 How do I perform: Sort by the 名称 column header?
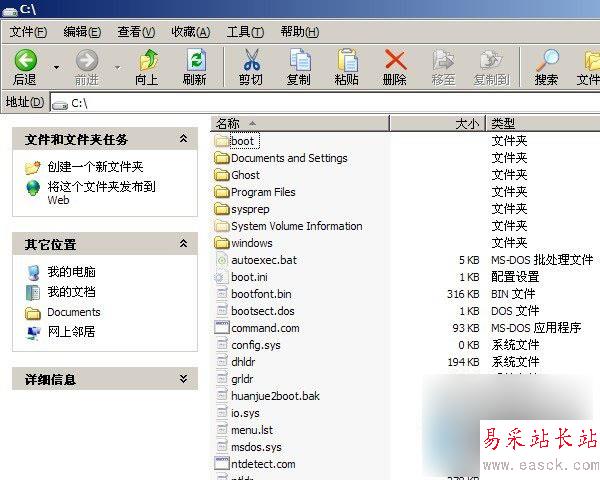(300, 123)
